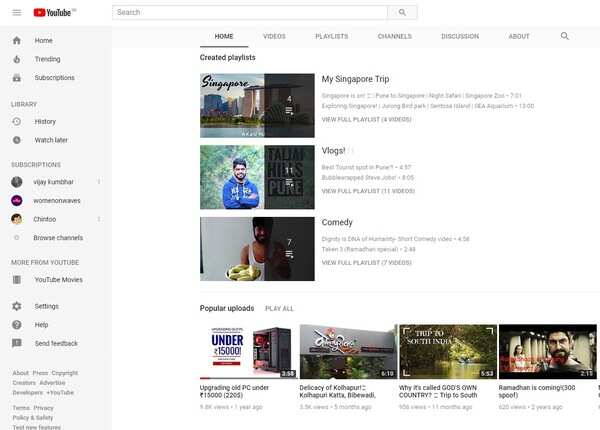The width and height of the screenshot is (600, 430).
Task: Open the Vlogs! playlist thumbnail
Action: [257, 177]
